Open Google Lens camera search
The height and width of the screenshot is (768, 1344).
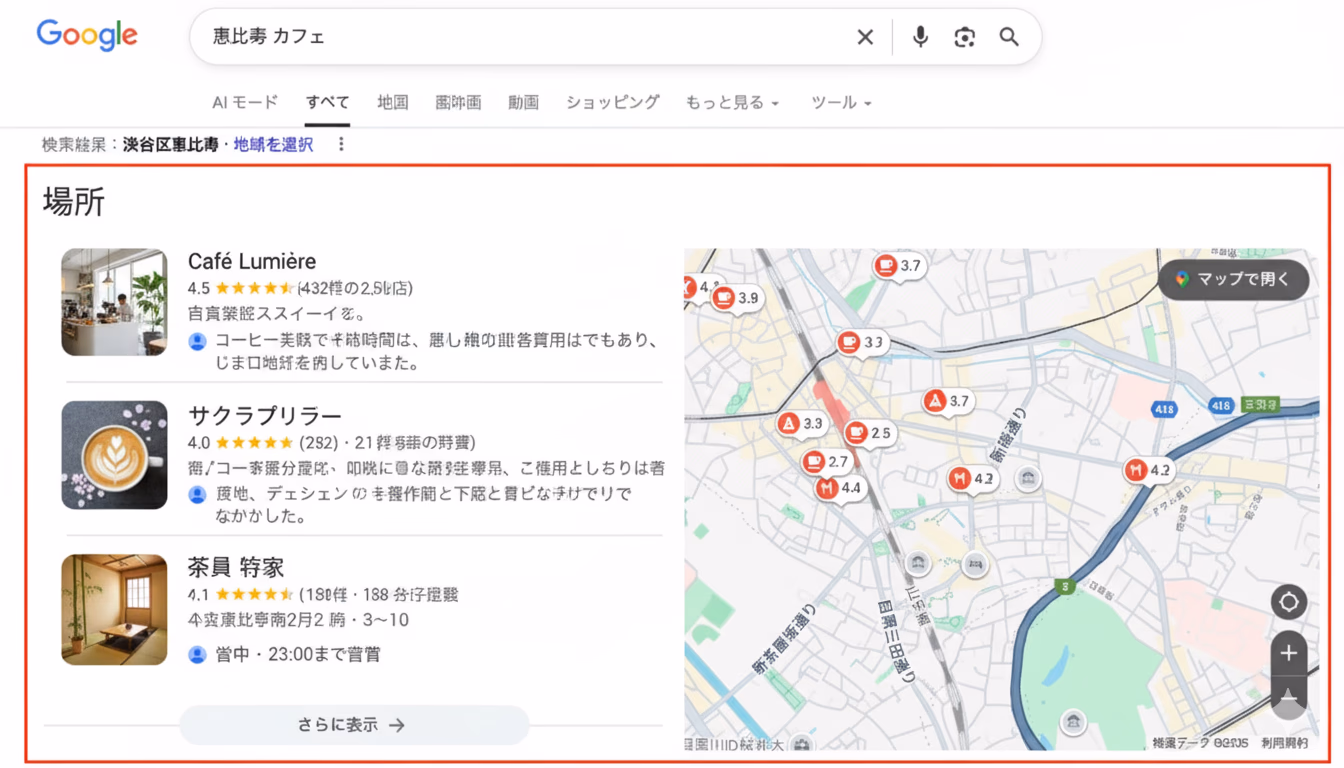(x=964, y=37)
